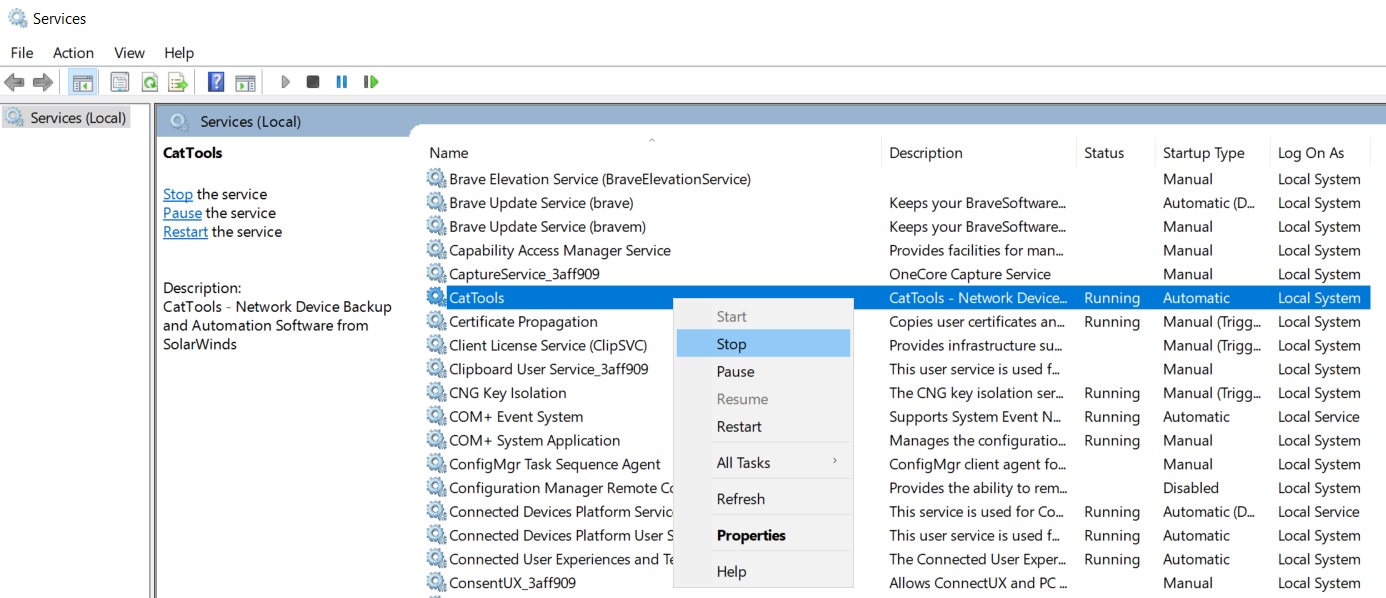
Task: Click the Restart service toolbar icon
Action: pyautogui.click(x=370, y=82)
